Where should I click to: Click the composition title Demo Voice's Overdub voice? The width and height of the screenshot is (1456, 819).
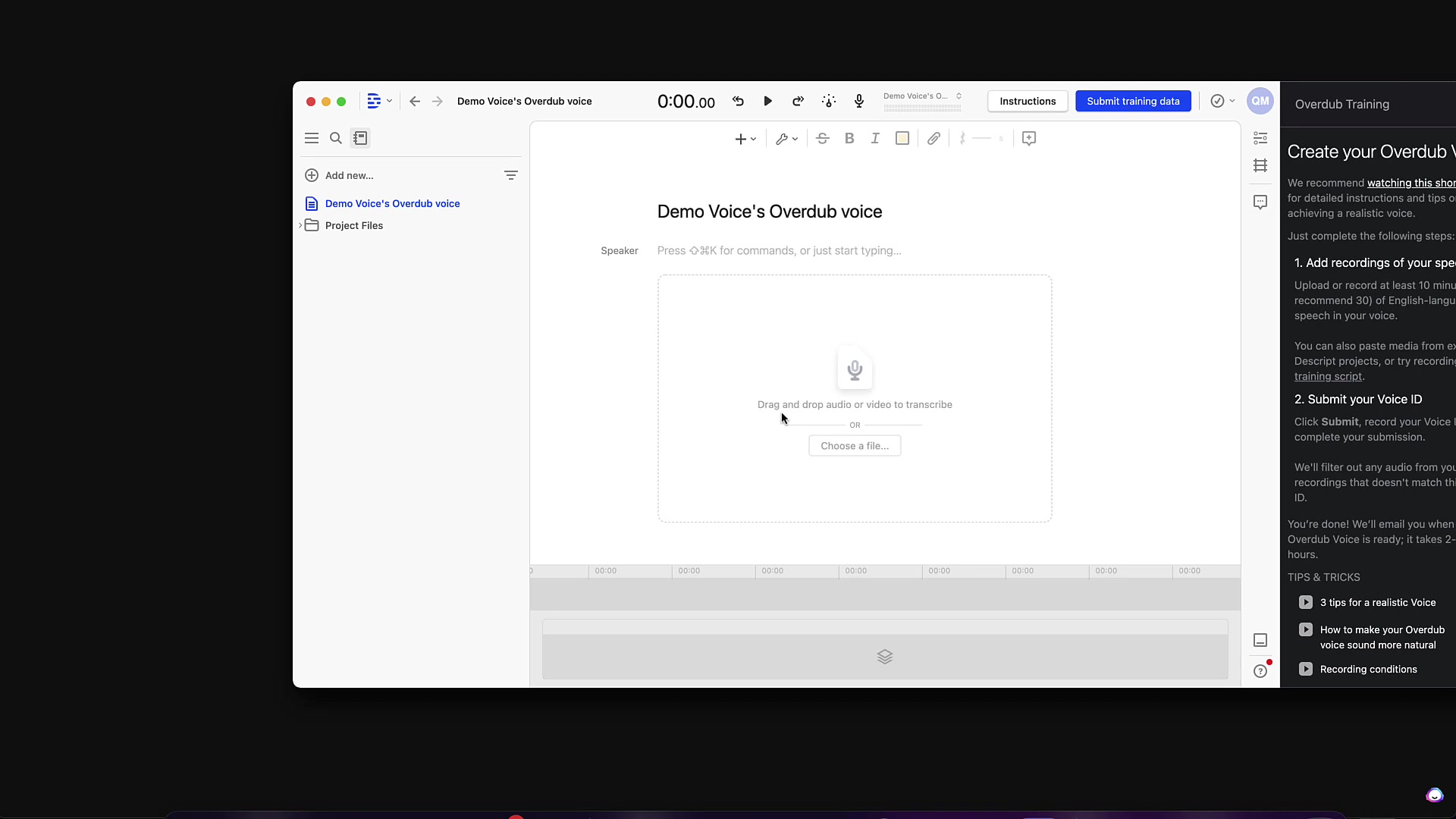pyautogui.click(x=769, y=212)
